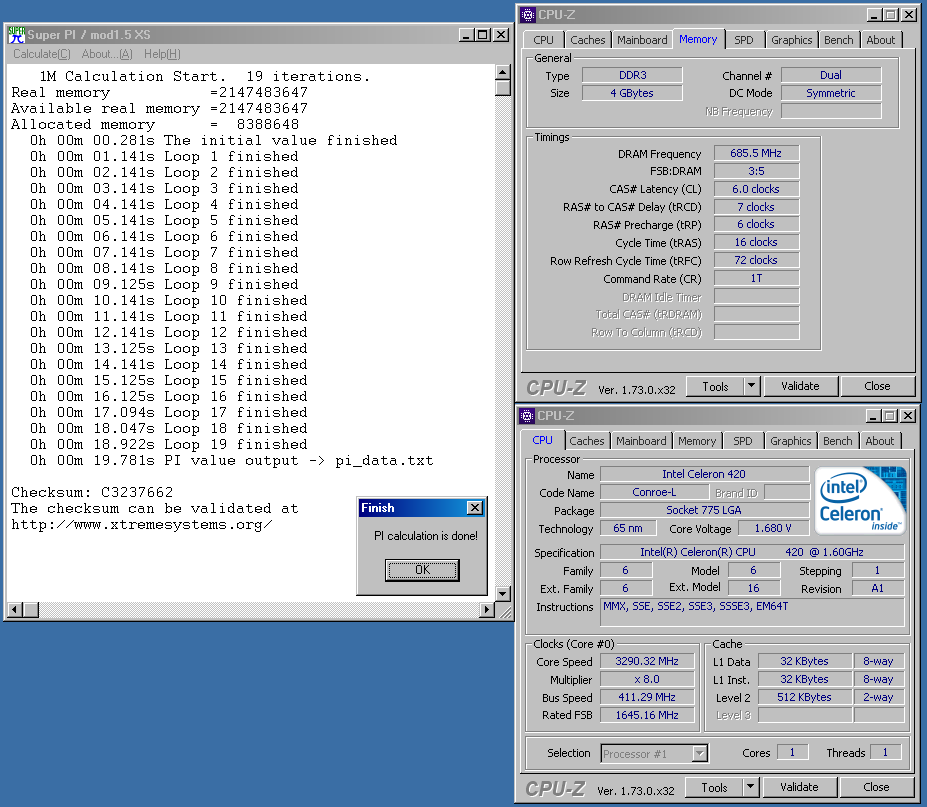Open SPD tab in bottom CPU-Z window
Viewport: 927px width, 807px height.
coord(743,441)
